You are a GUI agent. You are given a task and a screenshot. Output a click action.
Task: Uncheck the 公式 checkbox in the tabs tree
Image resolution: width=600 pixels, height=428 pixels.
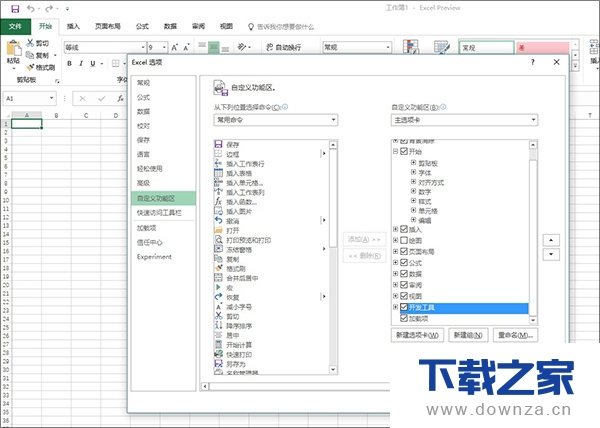(x=404, y=263)
